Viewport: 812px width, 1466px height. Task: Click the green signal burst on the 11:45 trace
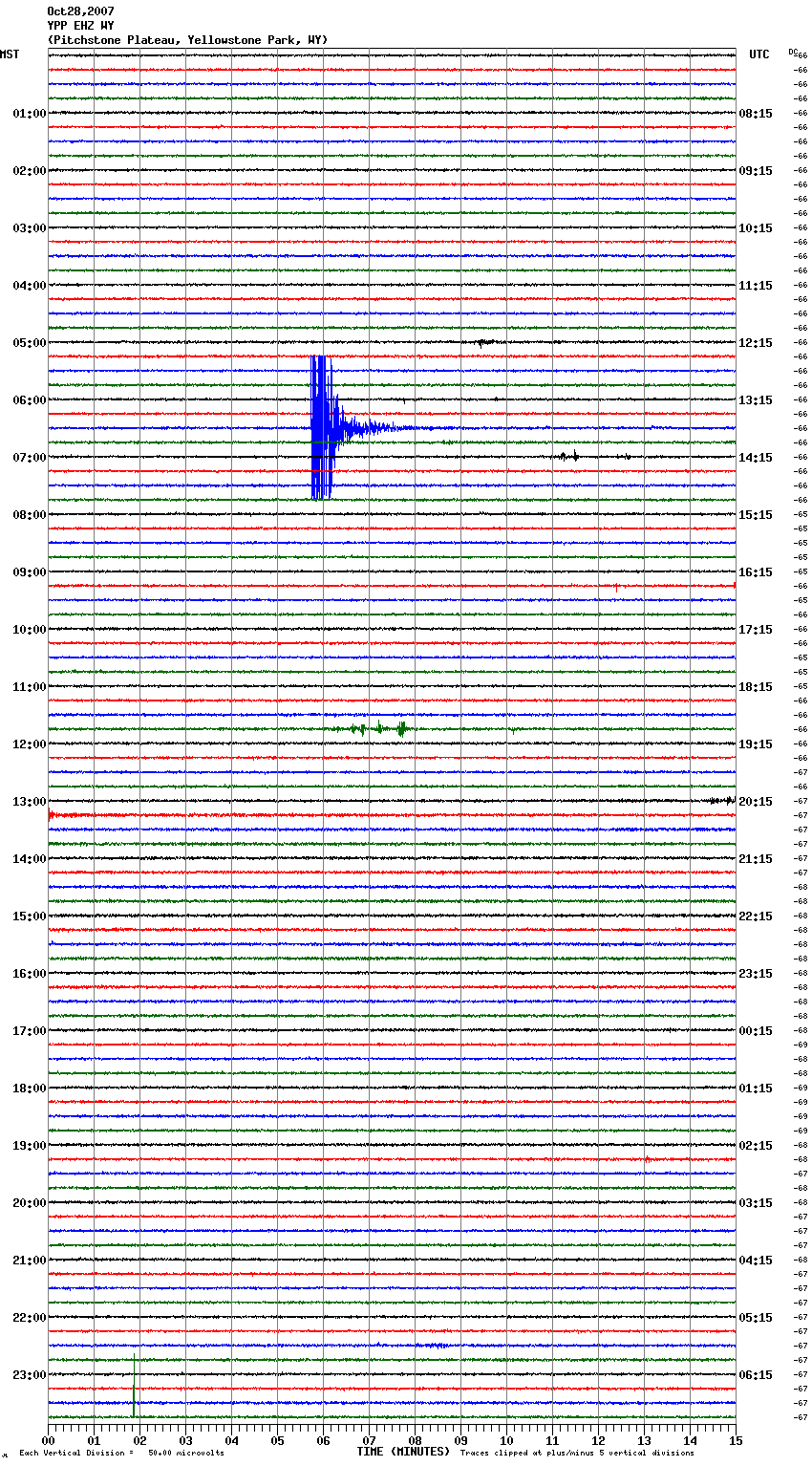(x=380, y=728)
